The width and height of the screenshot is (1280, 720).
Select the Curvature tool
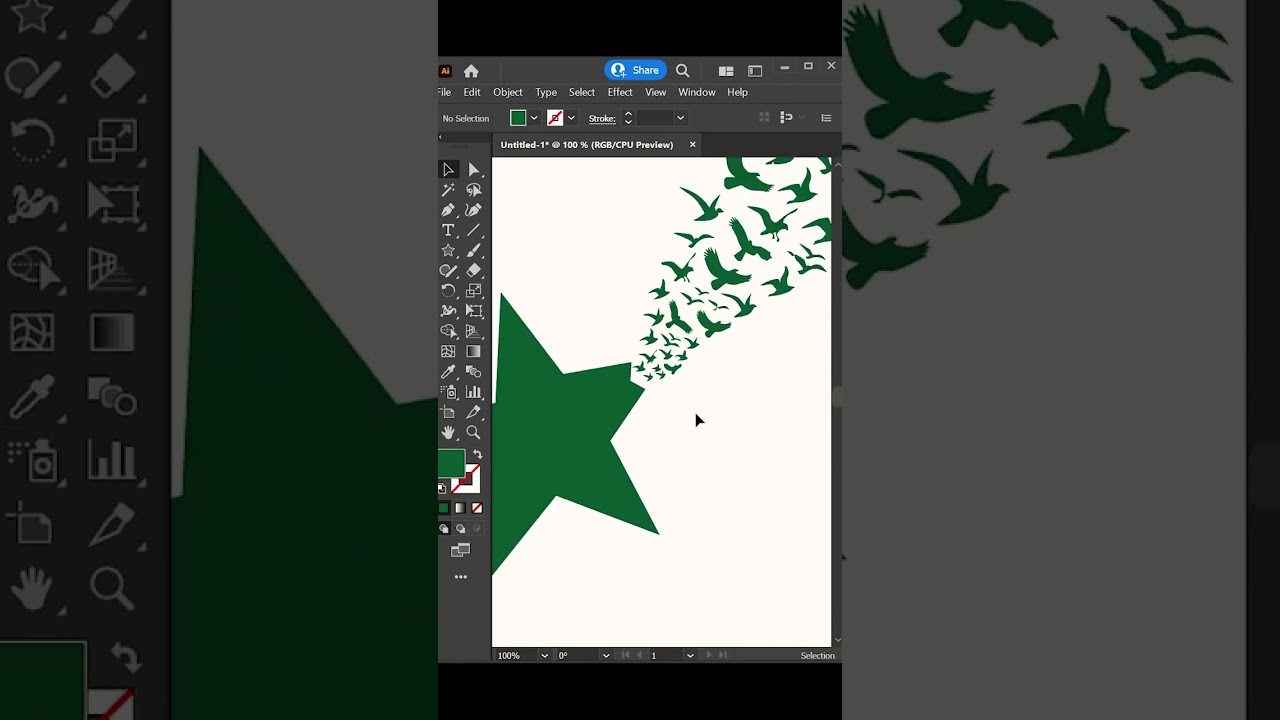tap(474, 210)
